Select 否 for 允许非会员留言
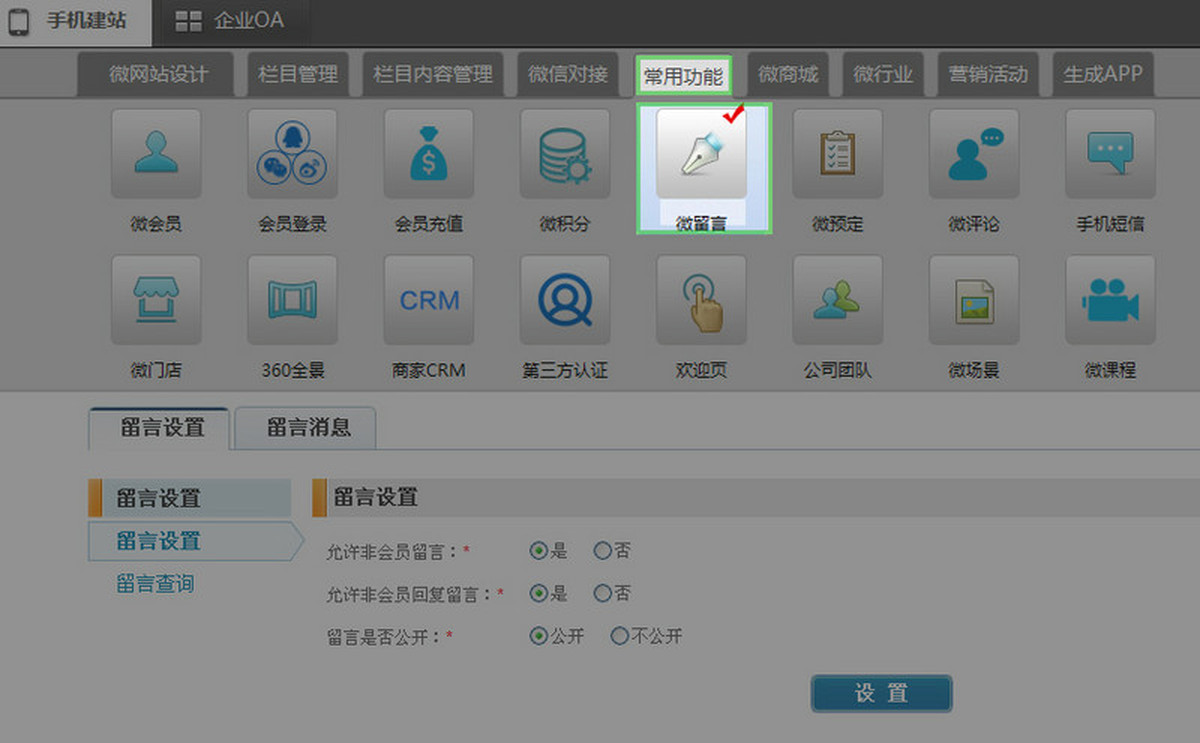The height and width of the screenshot is (743, 1200). tap(602, 550)
